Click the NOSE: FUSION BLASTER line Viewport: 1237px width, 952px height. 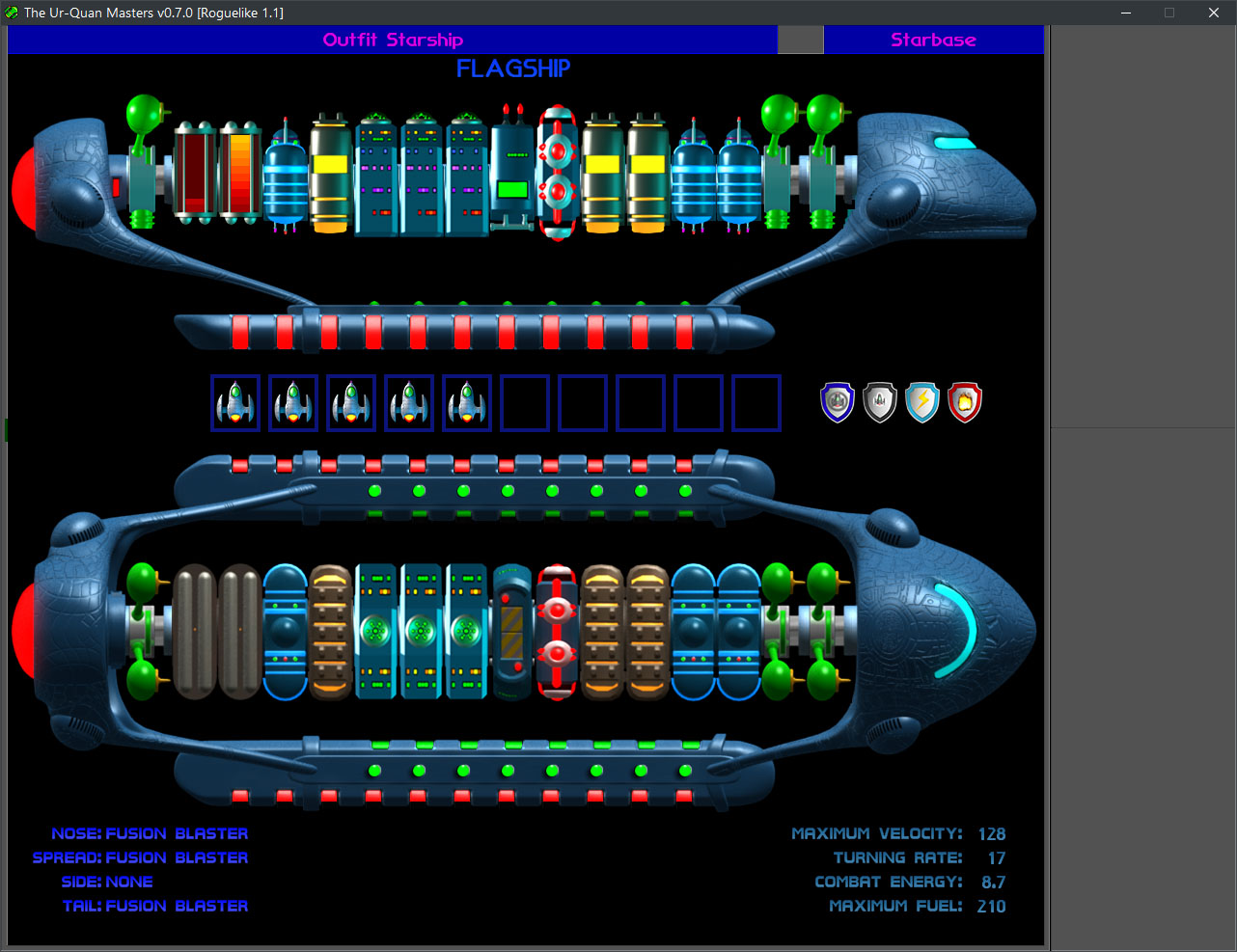(x=150, y=833)
